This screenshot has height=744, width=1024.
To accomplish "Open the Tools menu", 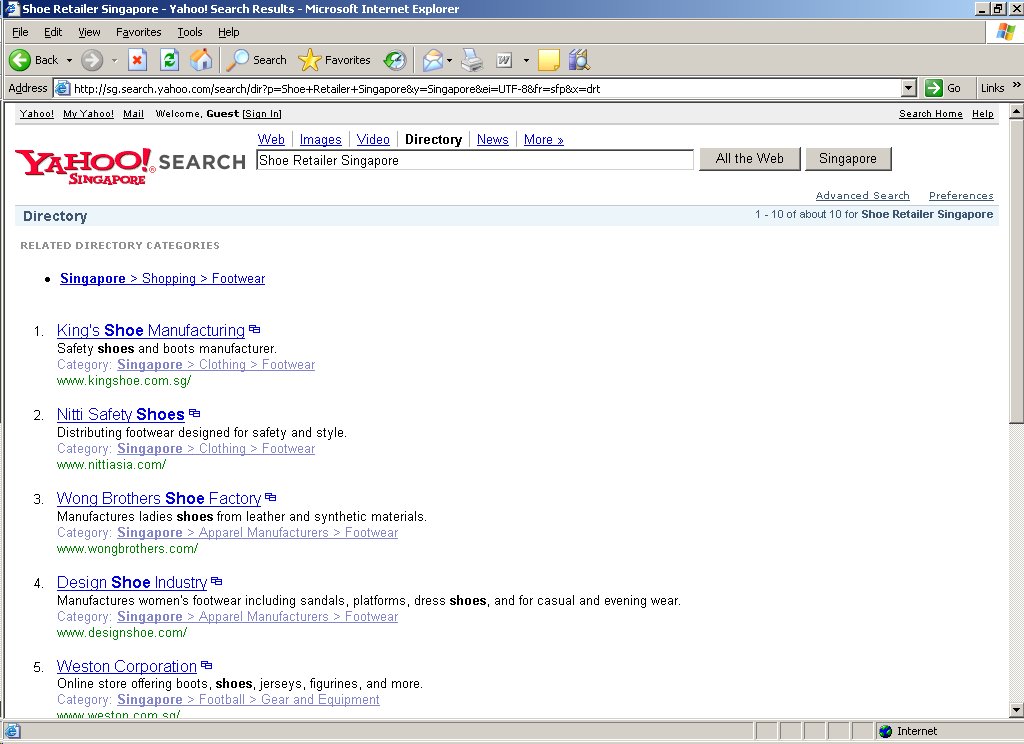I will 190,32.
